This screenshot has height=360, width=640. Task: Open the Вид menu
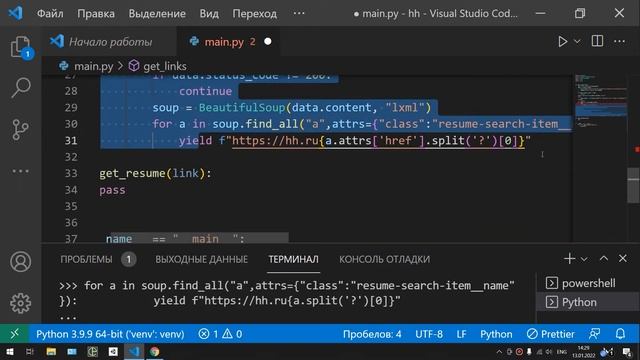click(209, 13)
